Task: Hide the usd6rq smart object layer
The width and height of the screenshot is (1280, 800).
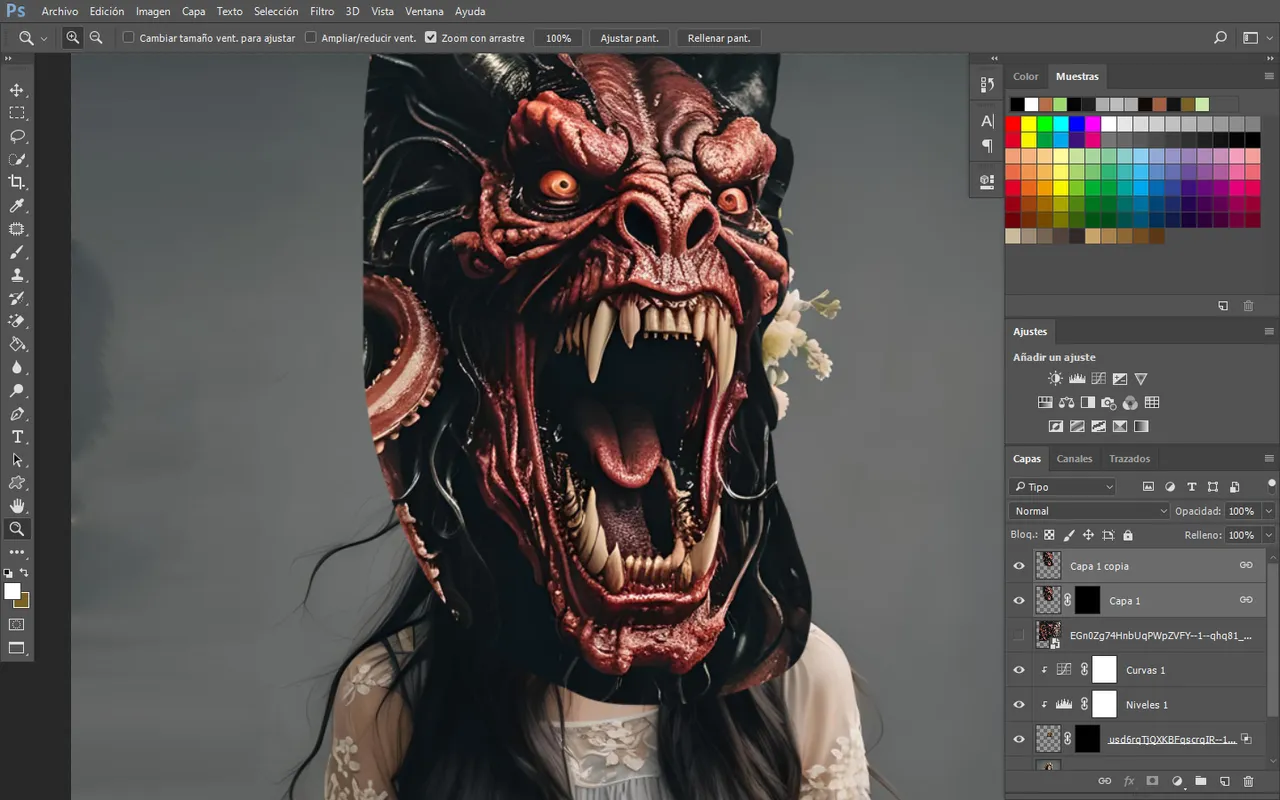Action: tap(1019, 739)
